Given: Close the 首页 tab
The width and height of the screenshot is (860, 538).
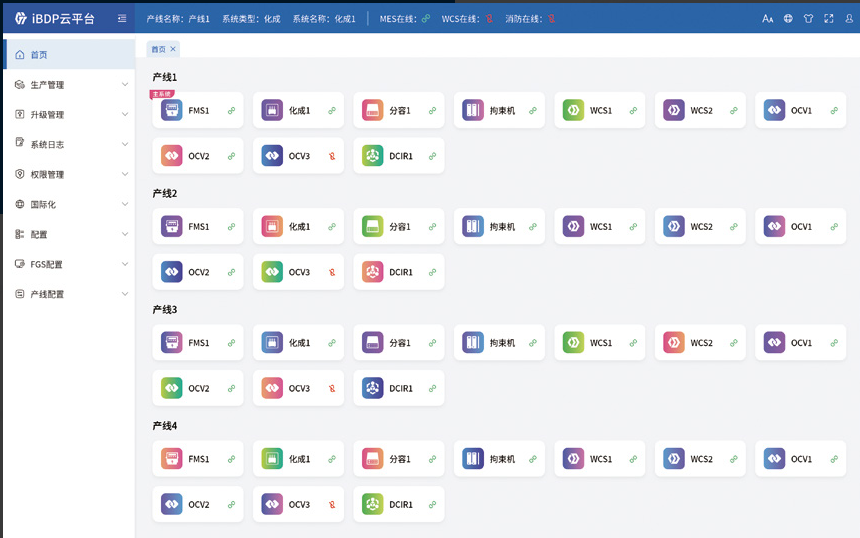Looking at the screenshot, I should click(173, 49).
